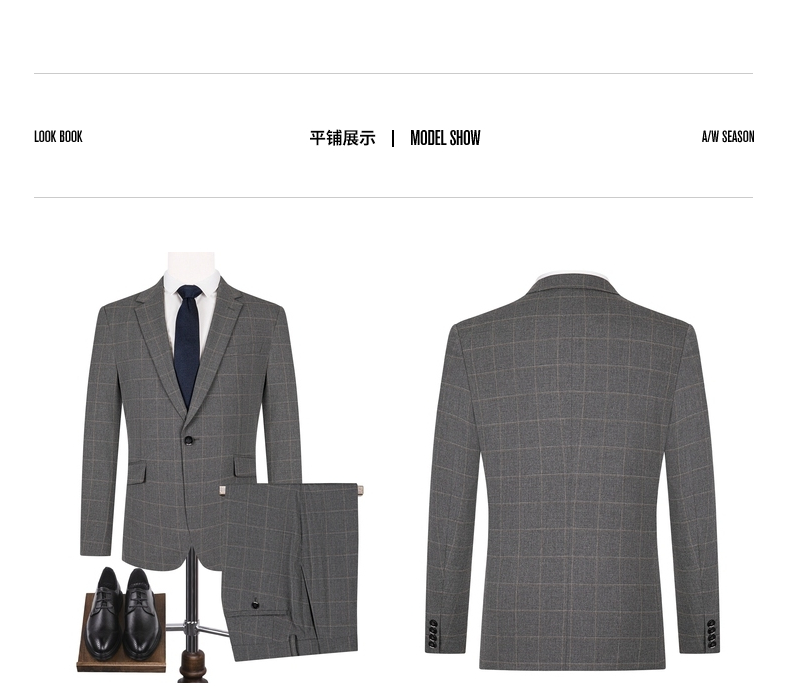790x692 pixels.
Task: Click the LOOK BOOK label
Action: (58, 137)
